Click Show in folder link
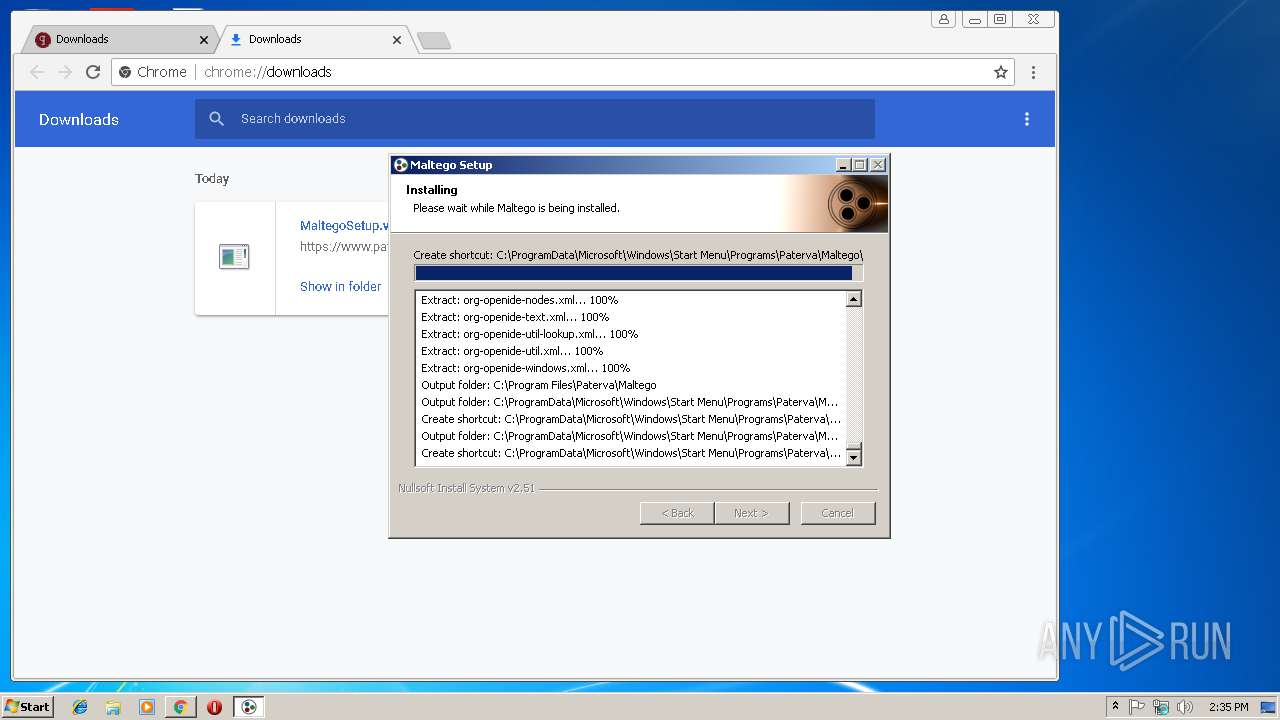1280x720 pixels. point(340,286)
